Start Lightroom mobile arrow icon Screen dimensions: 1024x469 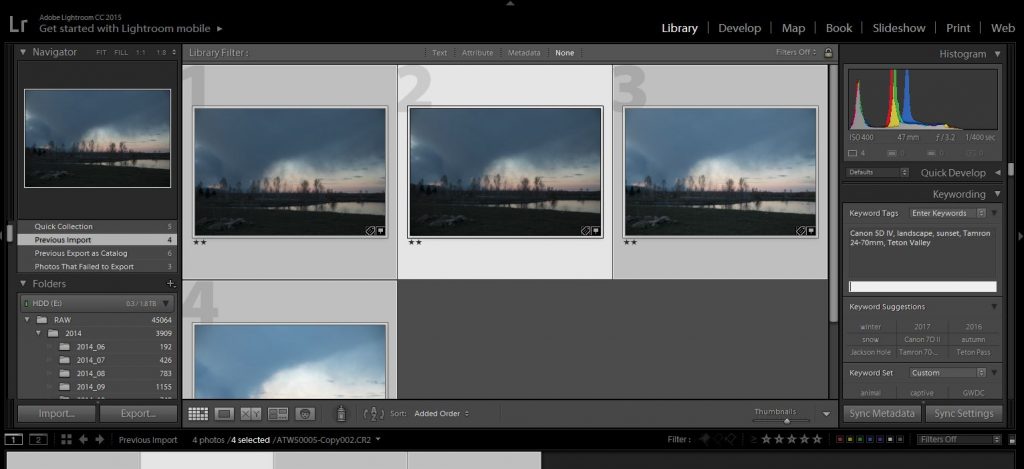(219, 29)
